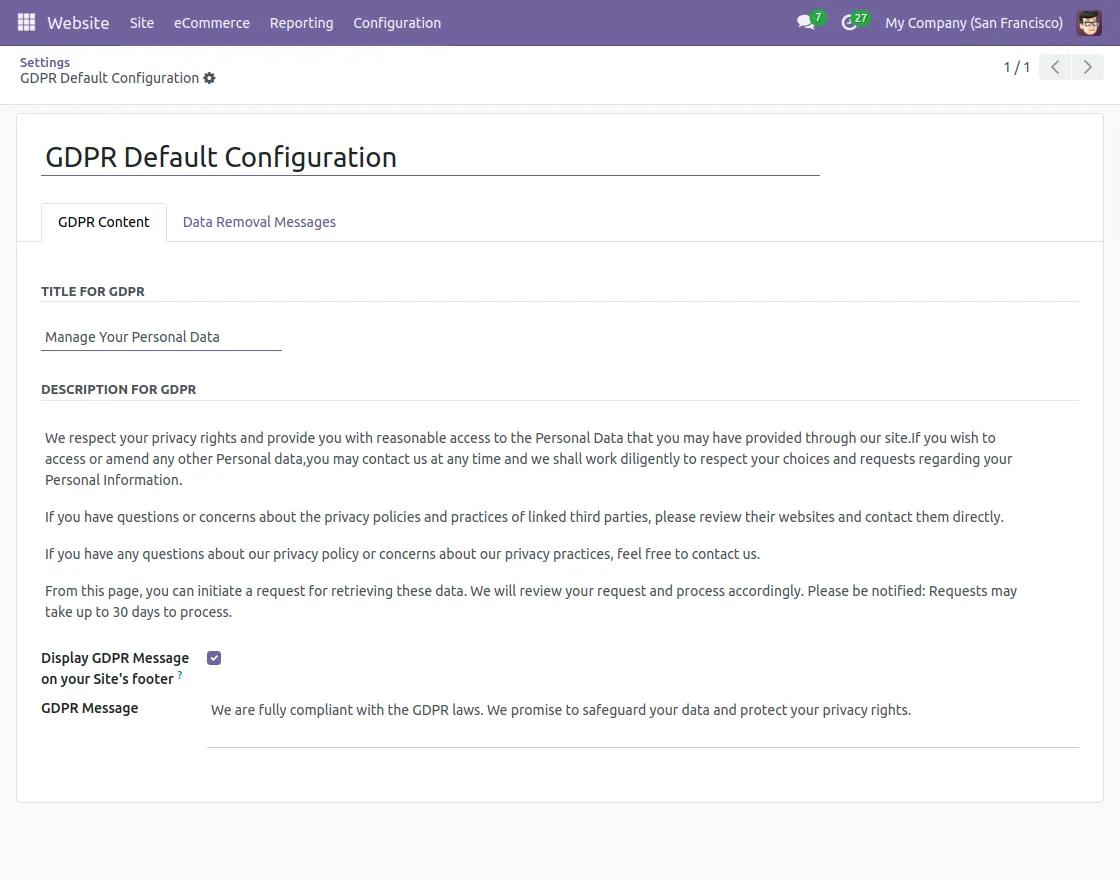This screenshot has height=880, width=1120.
Task: Click the next record arrow
Action: click(x=1088, y=67)
